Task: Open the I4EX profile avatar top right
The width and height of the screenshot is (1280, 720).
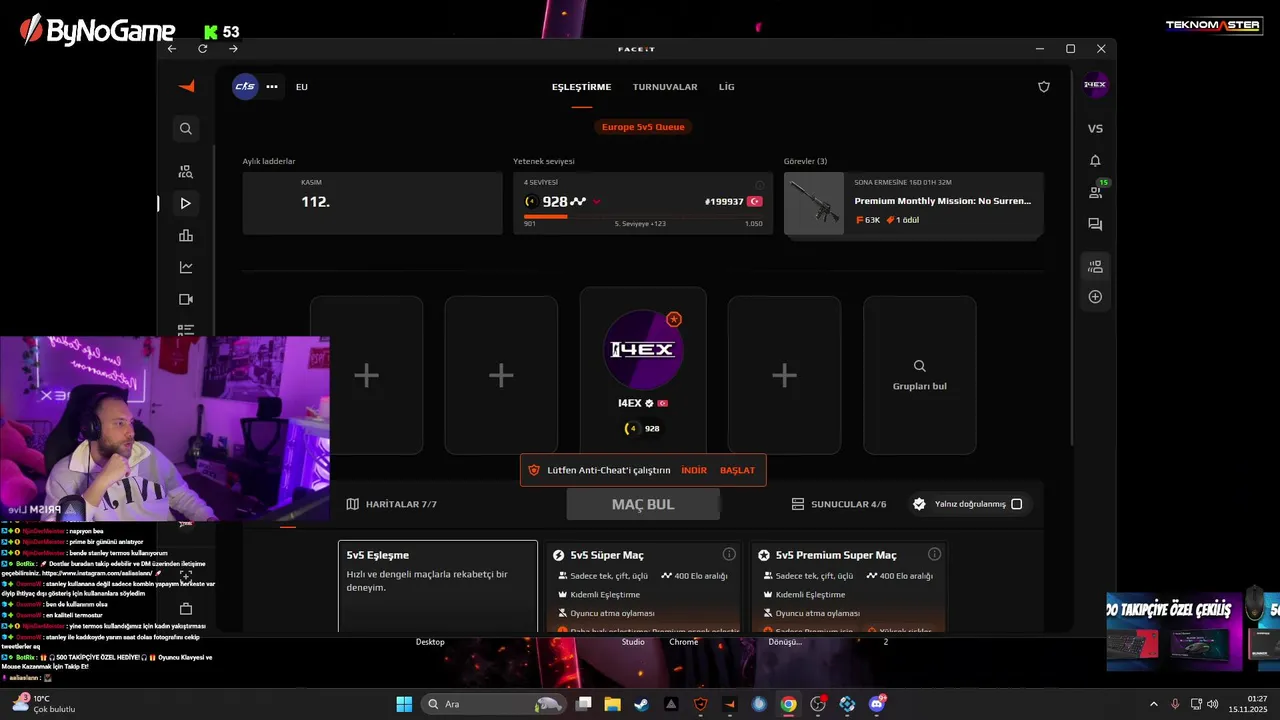Action: pos(1095,85)
